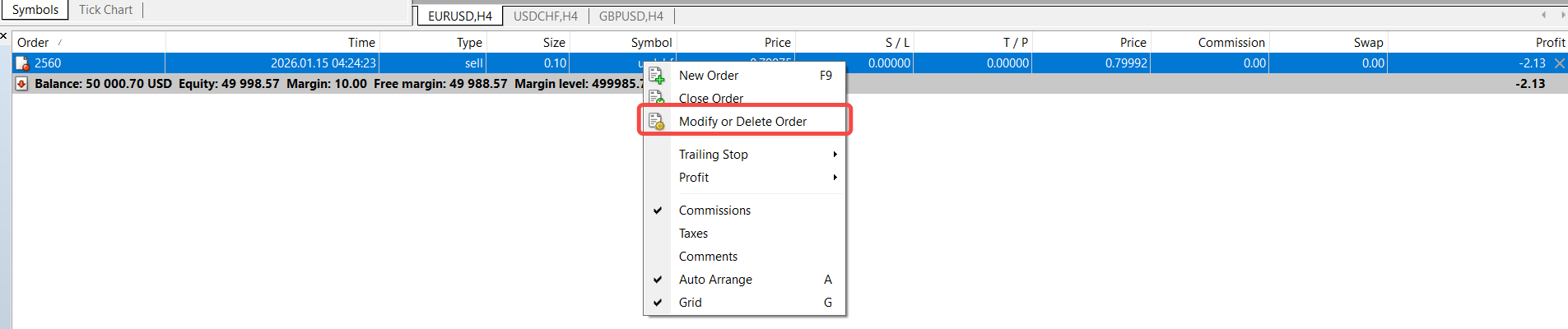The image size is (1568, 329).
Task: Switch to the GBPUSD,H4 chart tab
Action: coord(630,16)
